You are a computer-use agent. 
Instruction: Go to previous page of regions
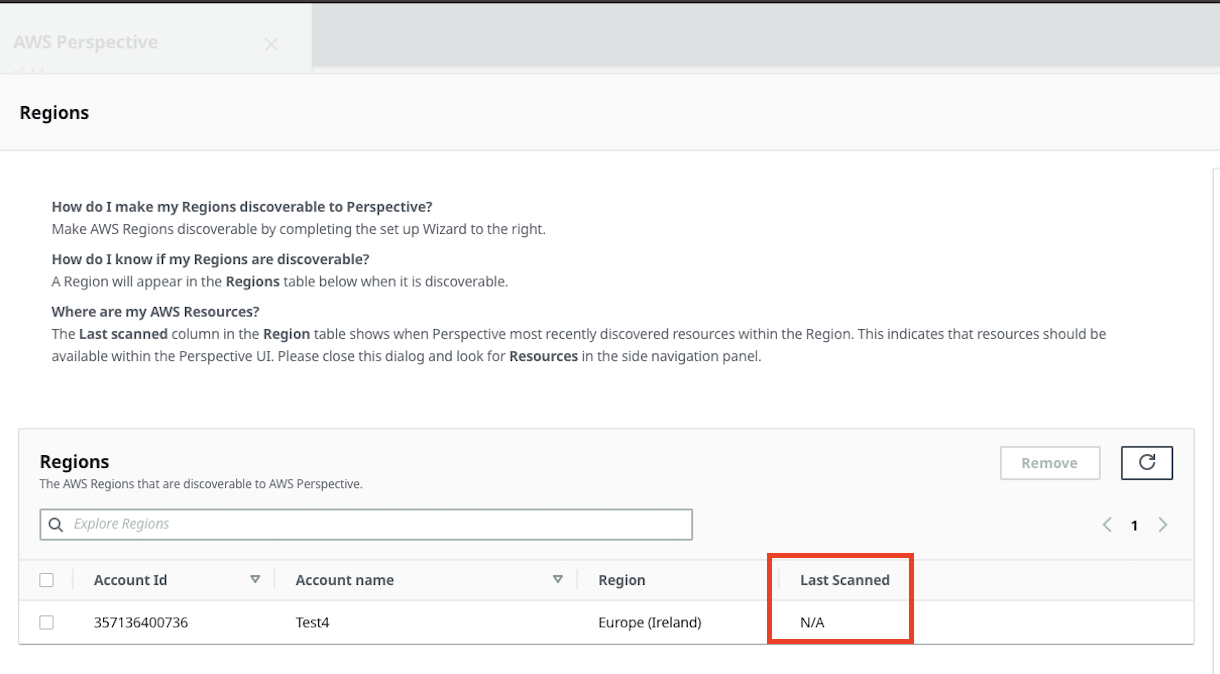coord(1107,525)
